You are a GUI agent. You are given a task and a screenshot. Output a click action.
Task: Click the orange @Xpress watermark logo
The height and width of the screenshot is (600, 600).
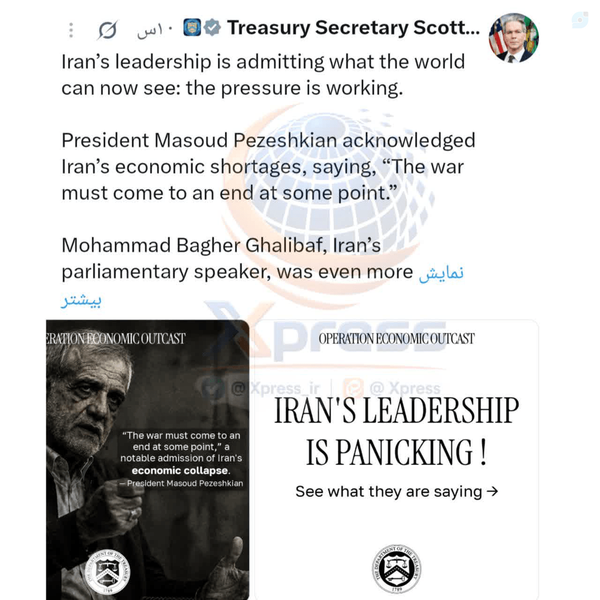(353, 388)
